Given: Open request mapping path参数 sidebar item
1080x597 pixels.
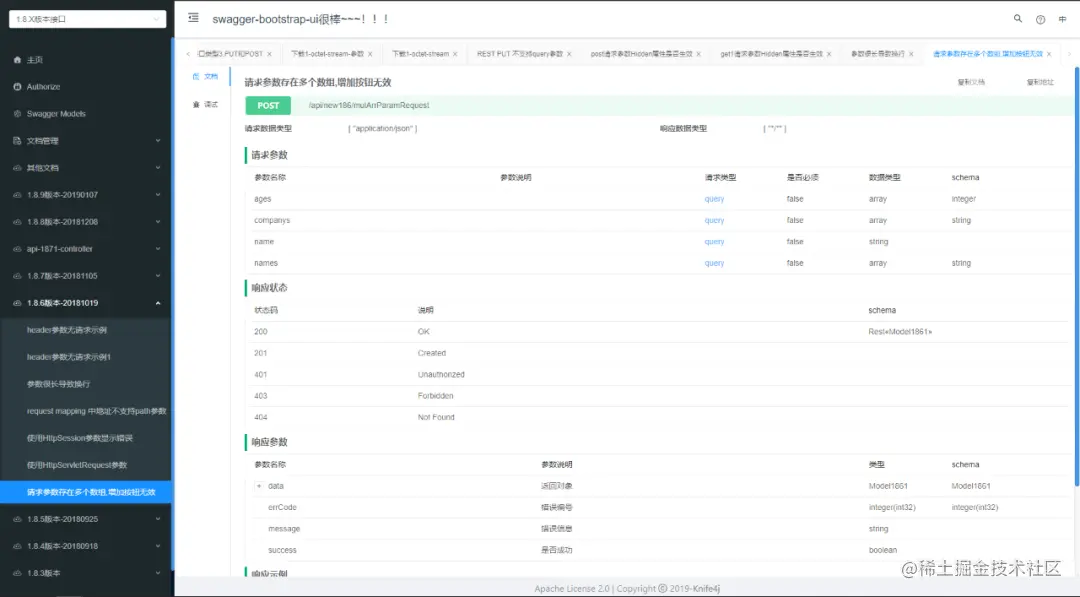Looking at the screenshot, I should pyautogui.click(x=86, y=411).
